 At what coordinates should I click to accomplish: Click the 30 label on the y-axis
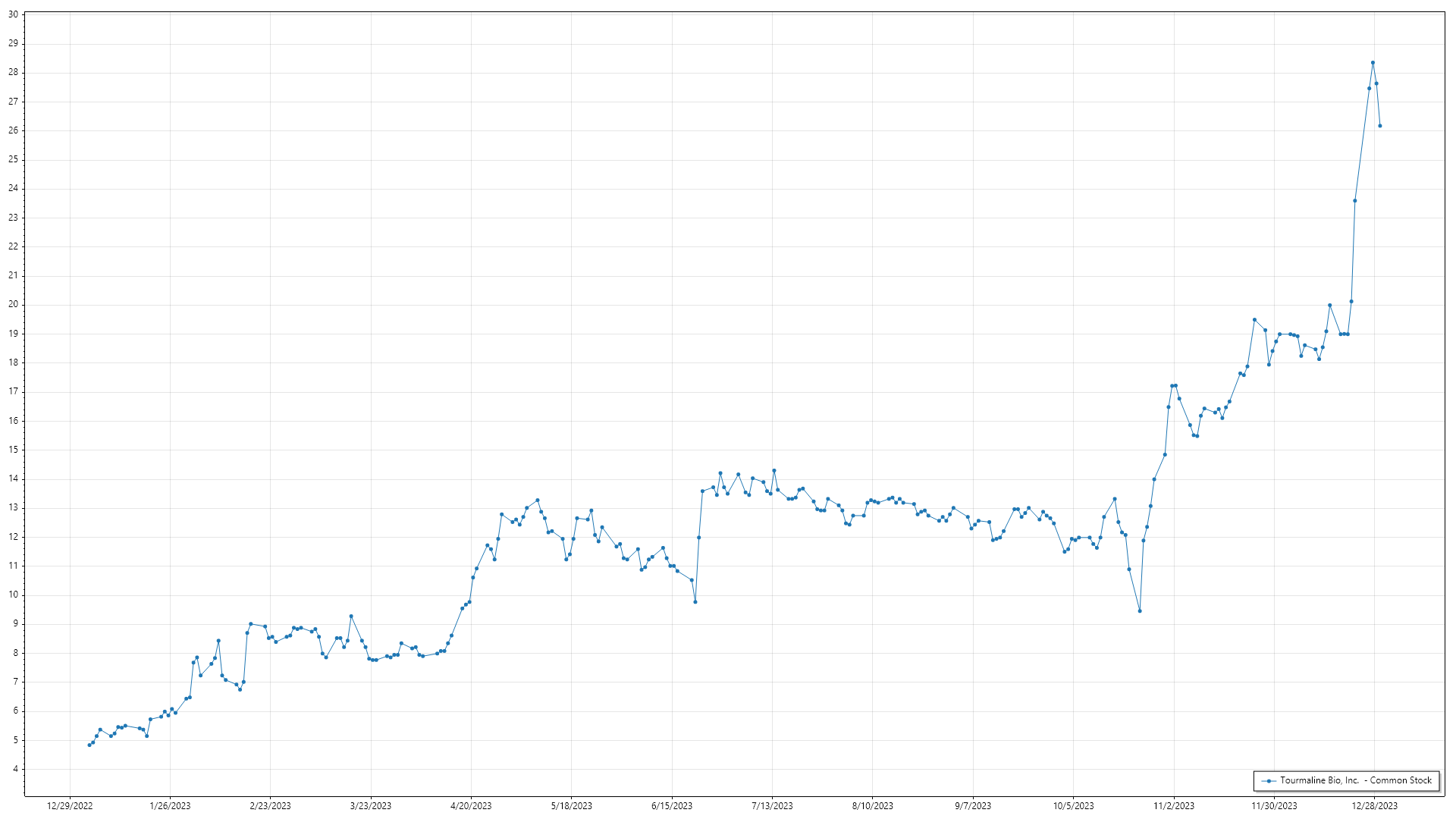tap(13, 14)
